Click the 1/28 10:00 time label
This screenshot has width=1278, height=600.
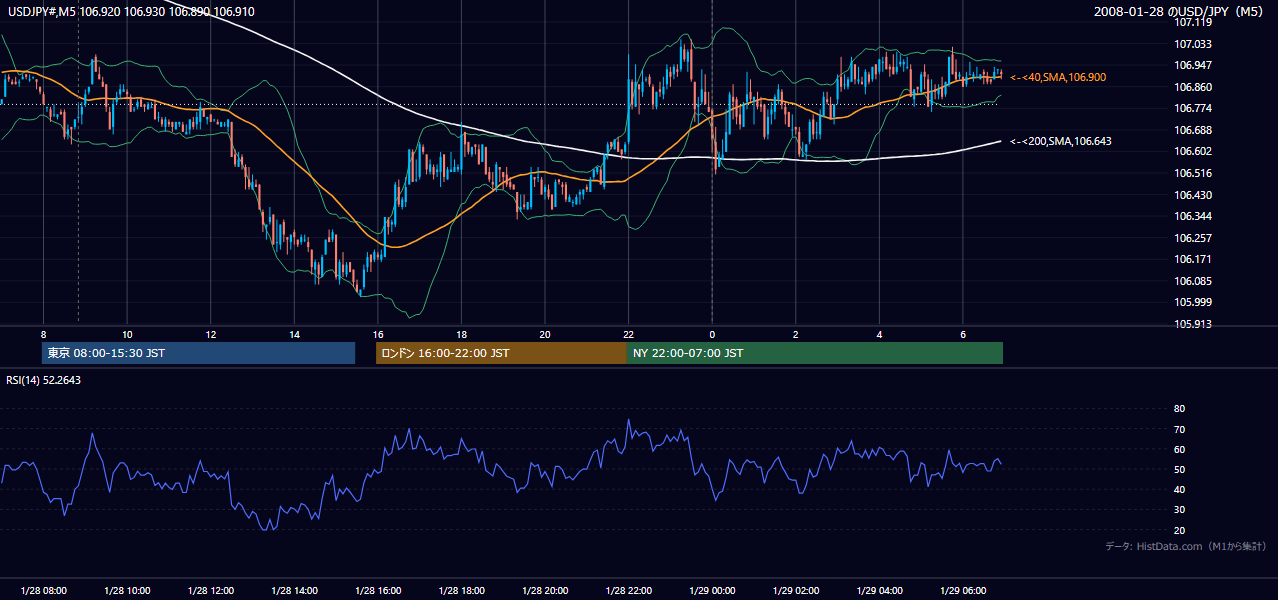[127, 590]
